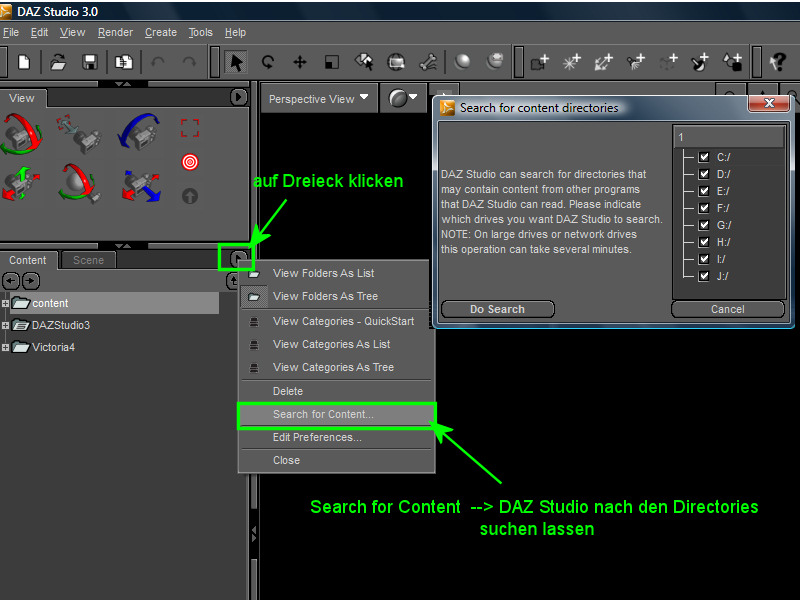Viewport: 800px width, 600px height.
Task: Choose Close in the context menu
Action: 337,460
